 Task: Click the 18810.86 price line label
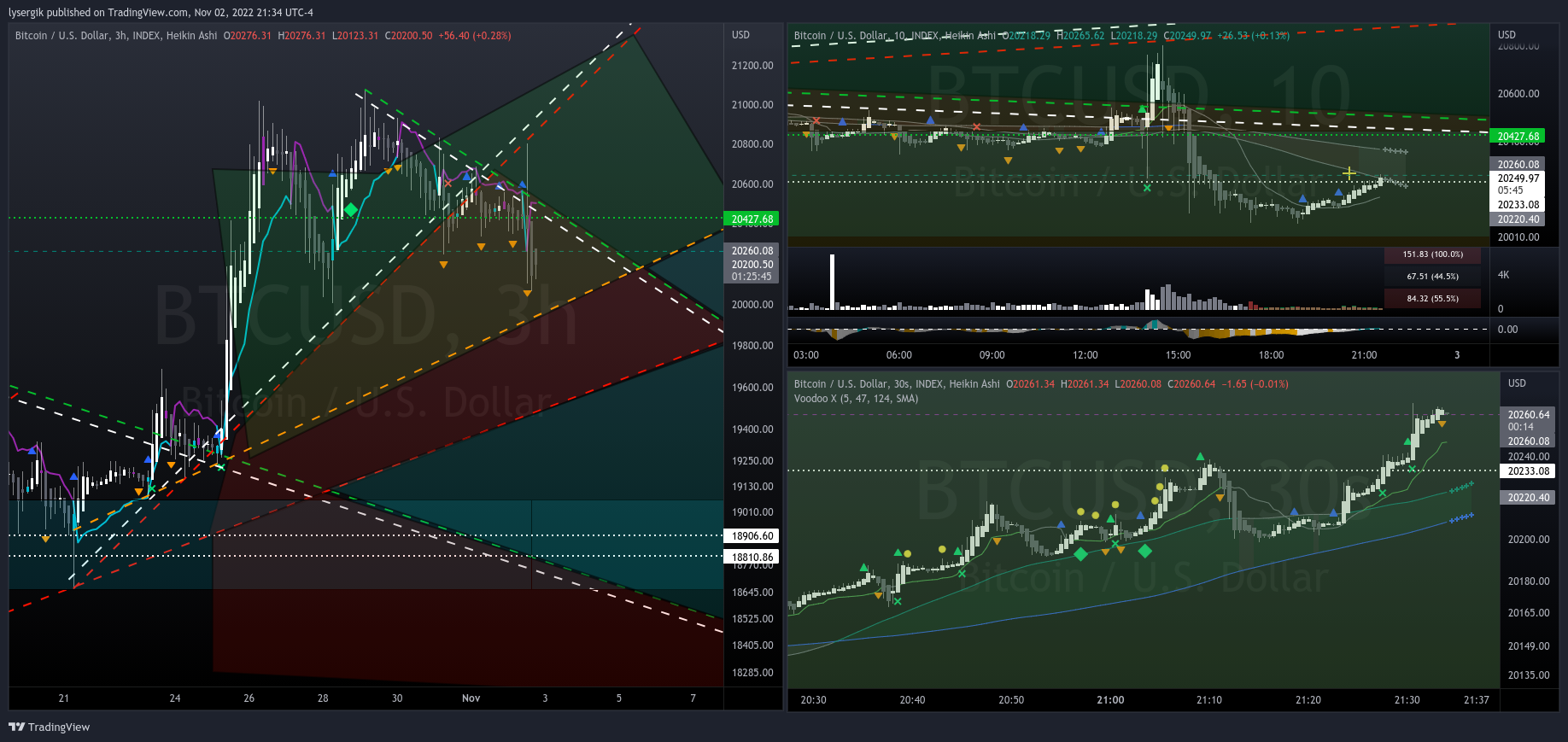(752, 557)
